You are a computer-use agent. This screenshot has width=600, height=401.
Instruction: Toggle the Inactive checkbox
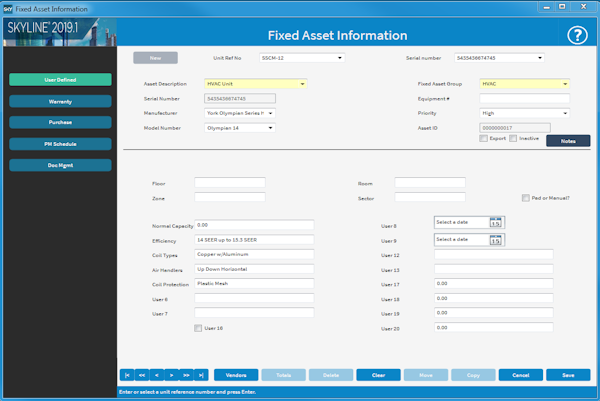click(513, 138)
